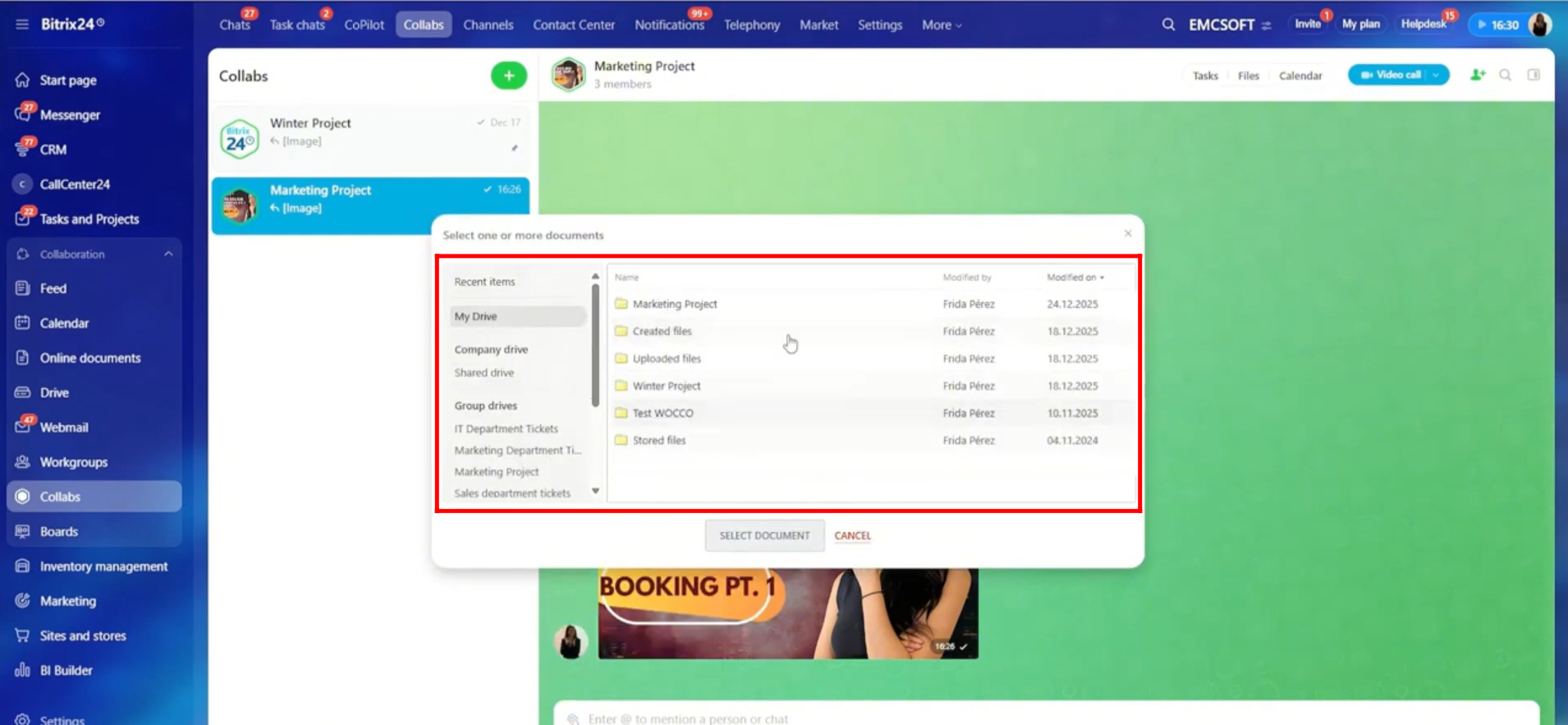Click the search magnifier in top bar
This screenshot has width=1568, height=725.
(x=1167, y=25)
